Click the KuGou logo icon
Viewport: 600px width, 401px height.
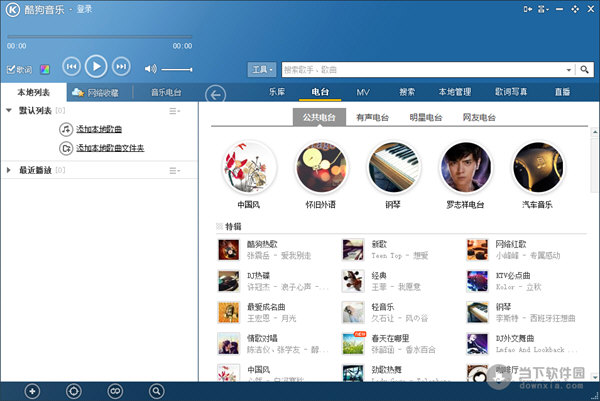(x=12, y=10)
